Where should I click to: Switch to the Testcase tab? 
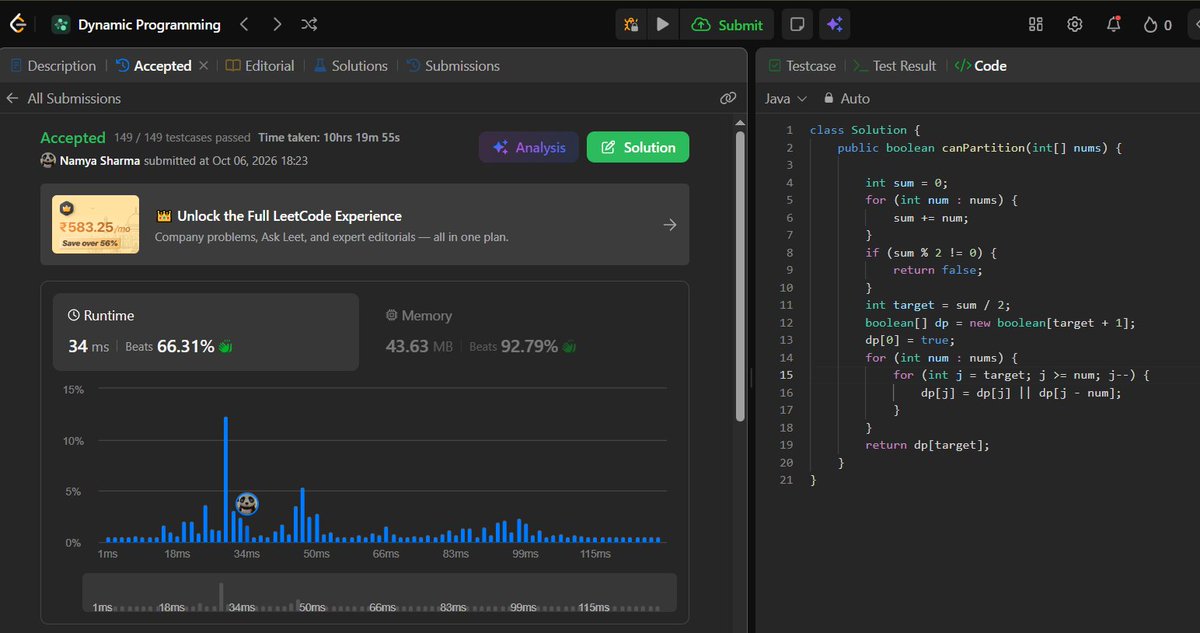pos(802,66)
